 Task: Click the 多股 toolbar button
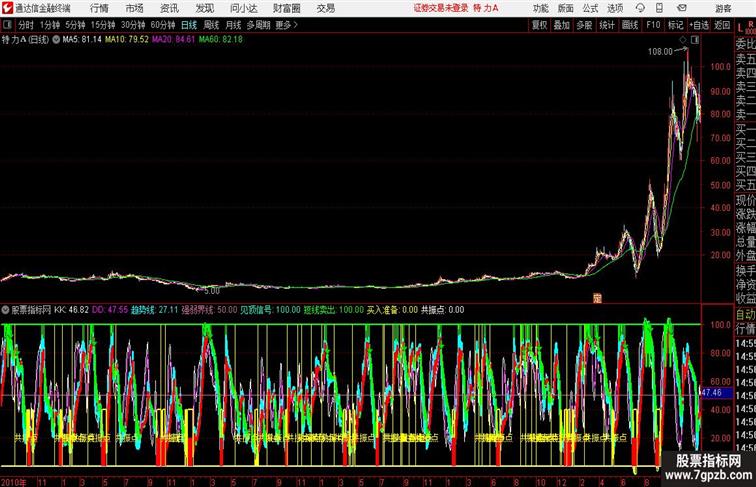pos(584,25)
